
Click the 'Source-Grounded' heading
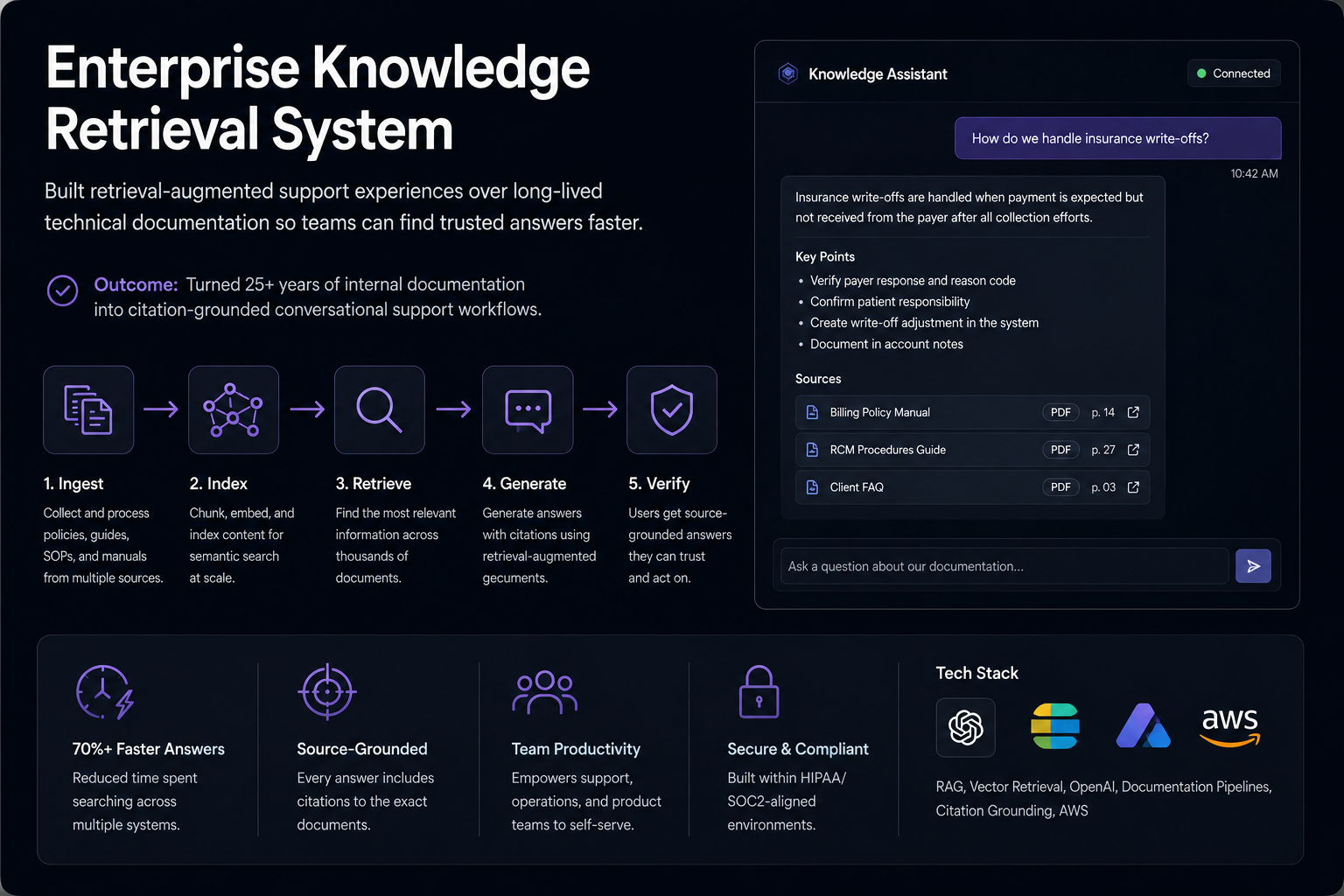pyautogui.click(x=362, y=749)
